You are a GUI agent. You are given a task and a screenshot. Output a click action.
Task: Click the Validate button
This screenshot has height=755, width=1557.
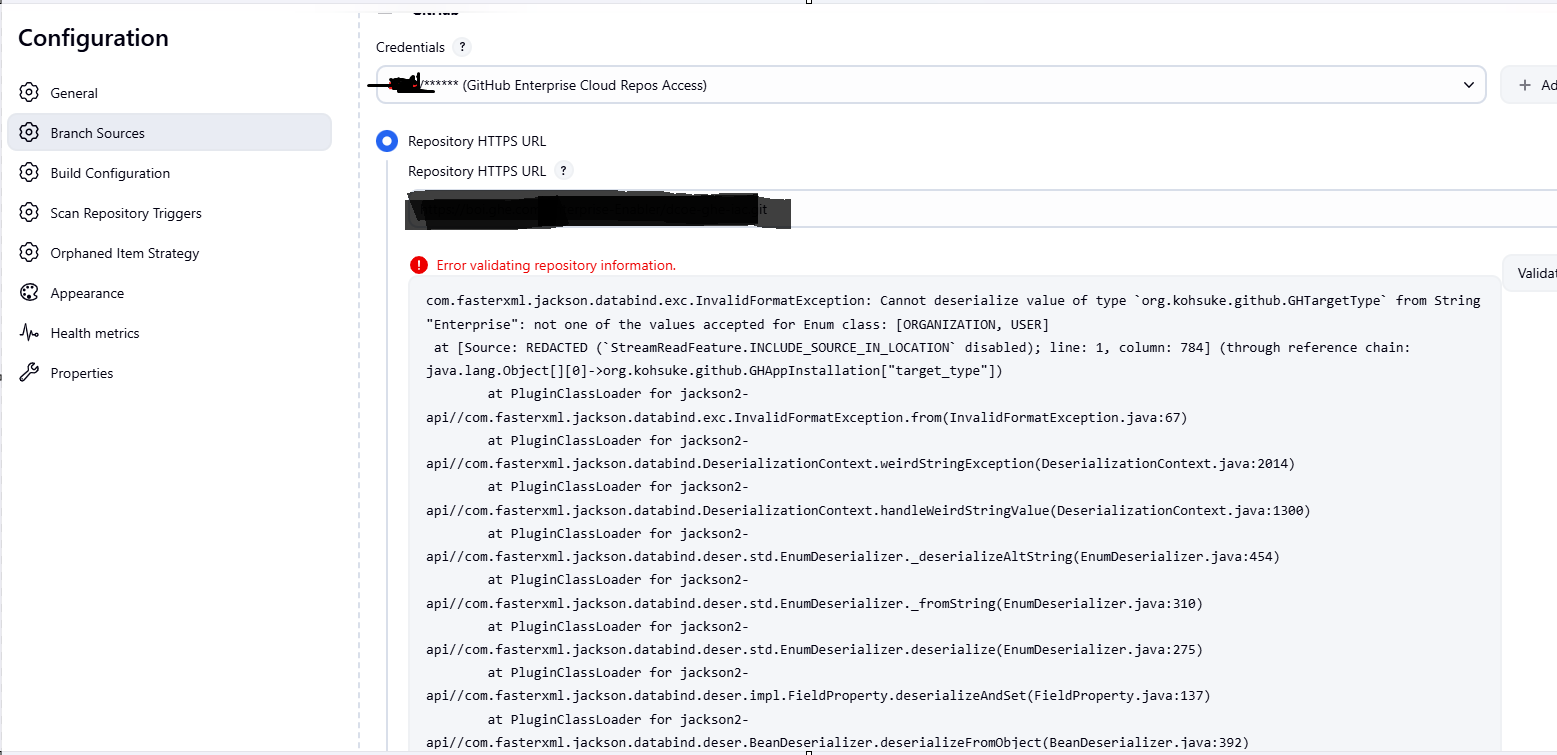pyautogui.click(x=1535, y=273)
